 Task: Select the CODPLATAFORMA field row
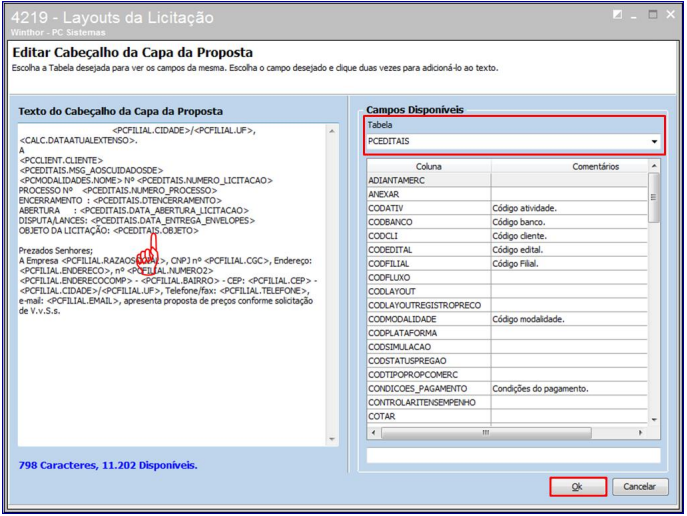point(507,333)
